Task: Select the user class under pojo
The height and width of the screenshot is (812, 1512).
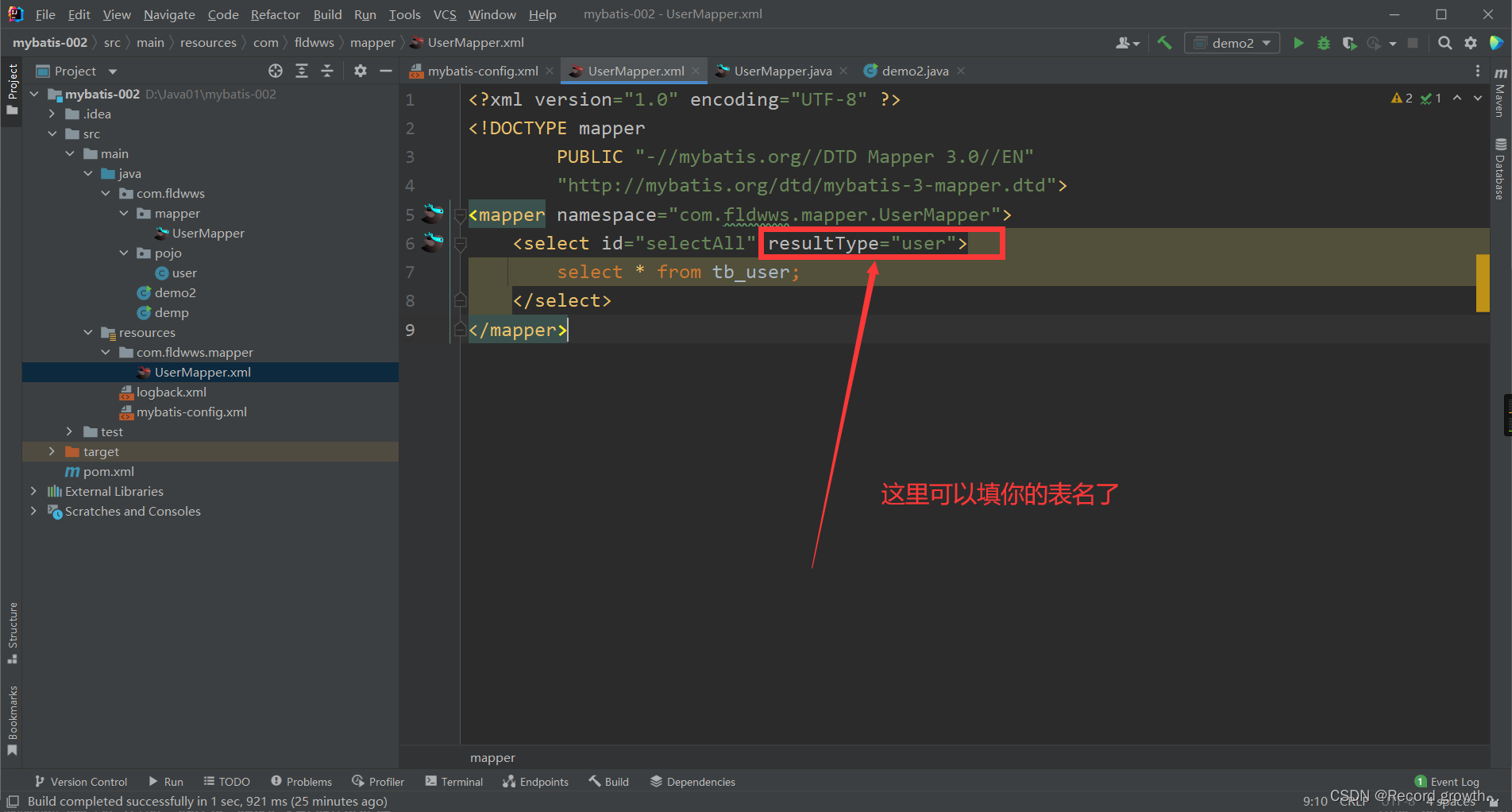Action: 184,273
